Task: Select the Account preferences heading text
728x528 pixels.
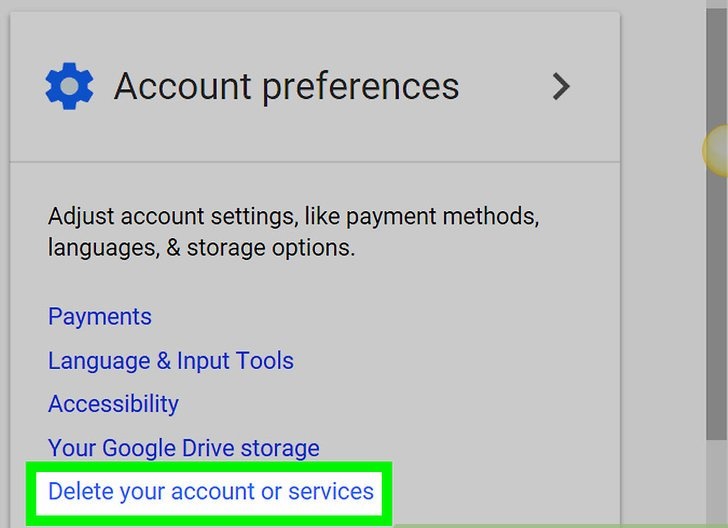Action: pos(286,87)
